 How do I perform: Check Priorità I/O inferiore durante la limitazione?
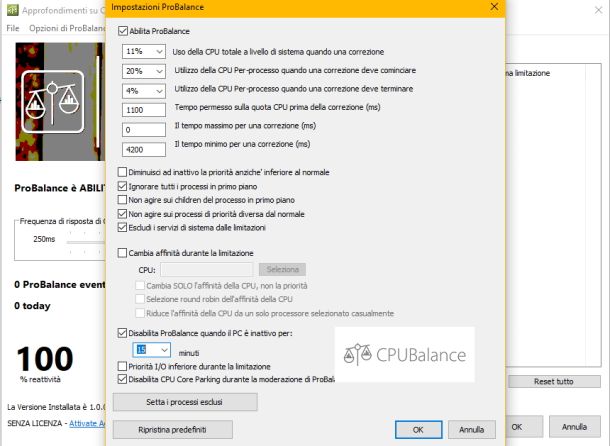122,367
